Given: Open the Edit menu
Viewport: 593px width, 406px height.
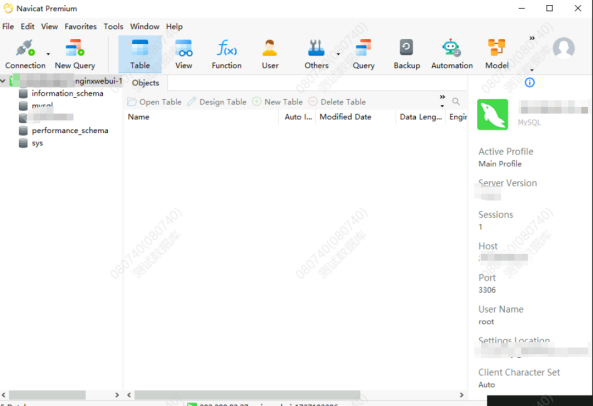Looking at the screenshot, I should [x=27, y=26].
